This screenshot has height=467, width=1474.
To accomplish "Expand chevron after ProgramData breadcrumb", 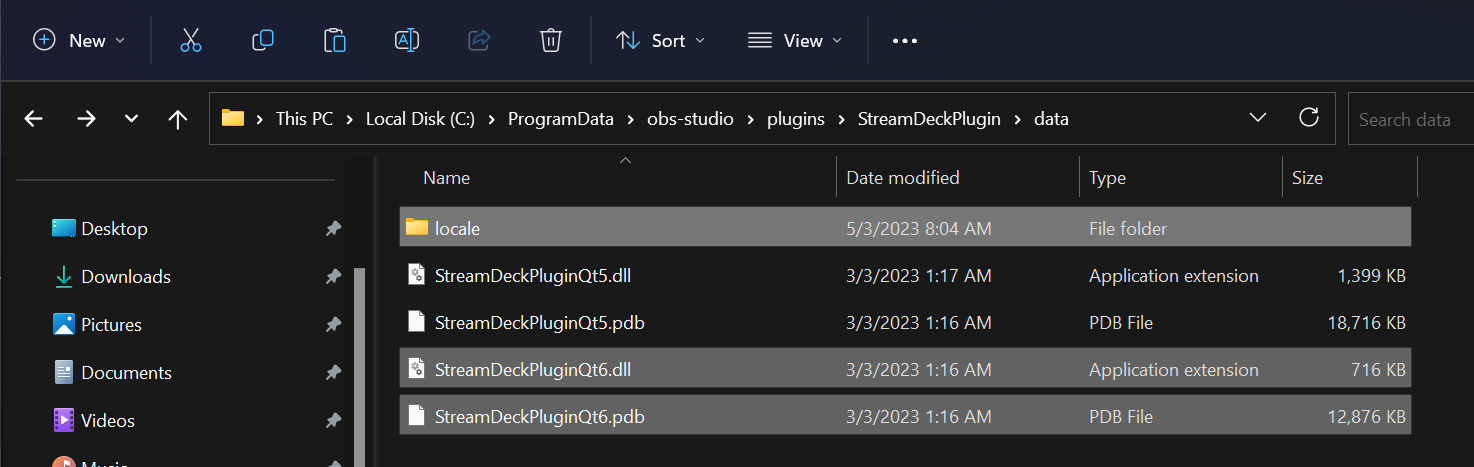I will 632,119.
